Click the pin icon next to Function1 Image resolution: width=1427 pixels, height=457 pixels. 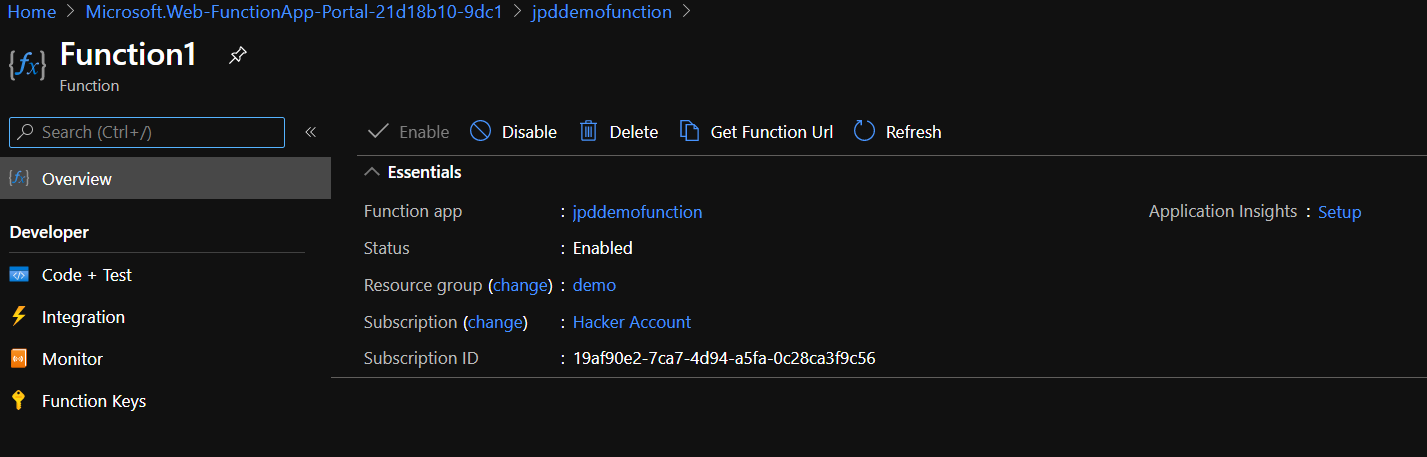pyautogui.click(x=237, y=55)
